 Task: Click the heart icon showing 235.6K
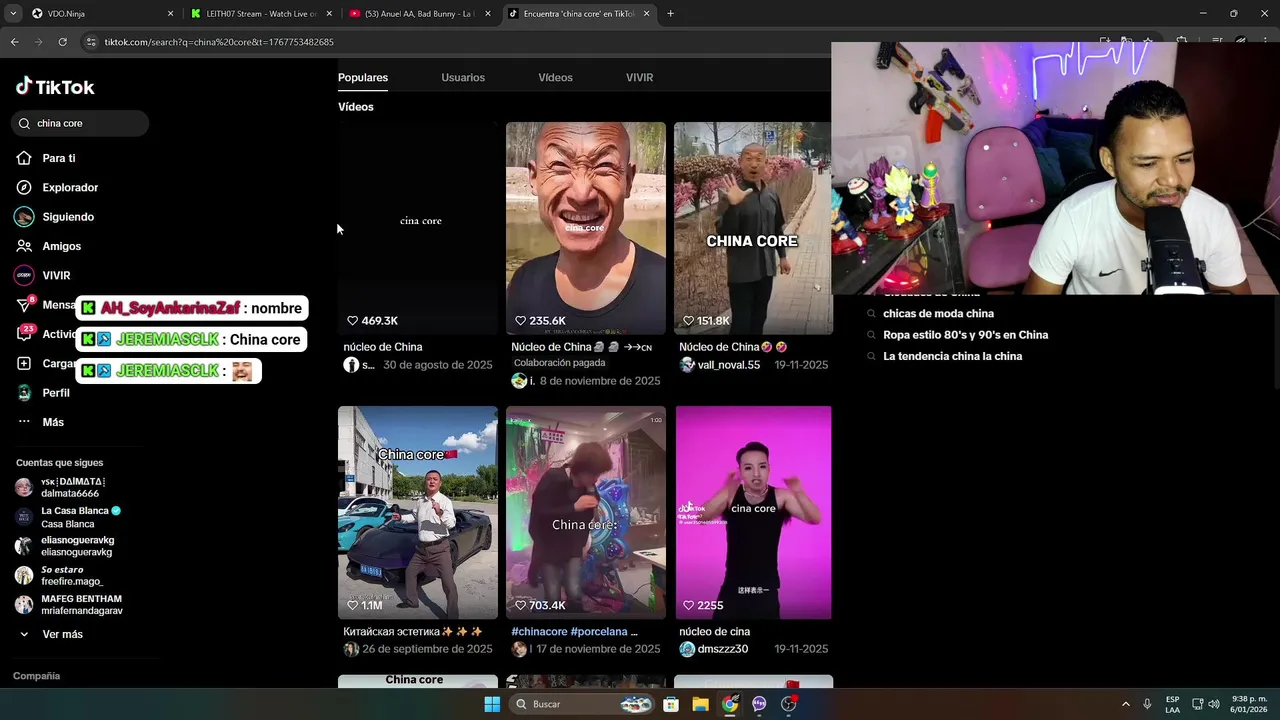(x=520, y=320)
